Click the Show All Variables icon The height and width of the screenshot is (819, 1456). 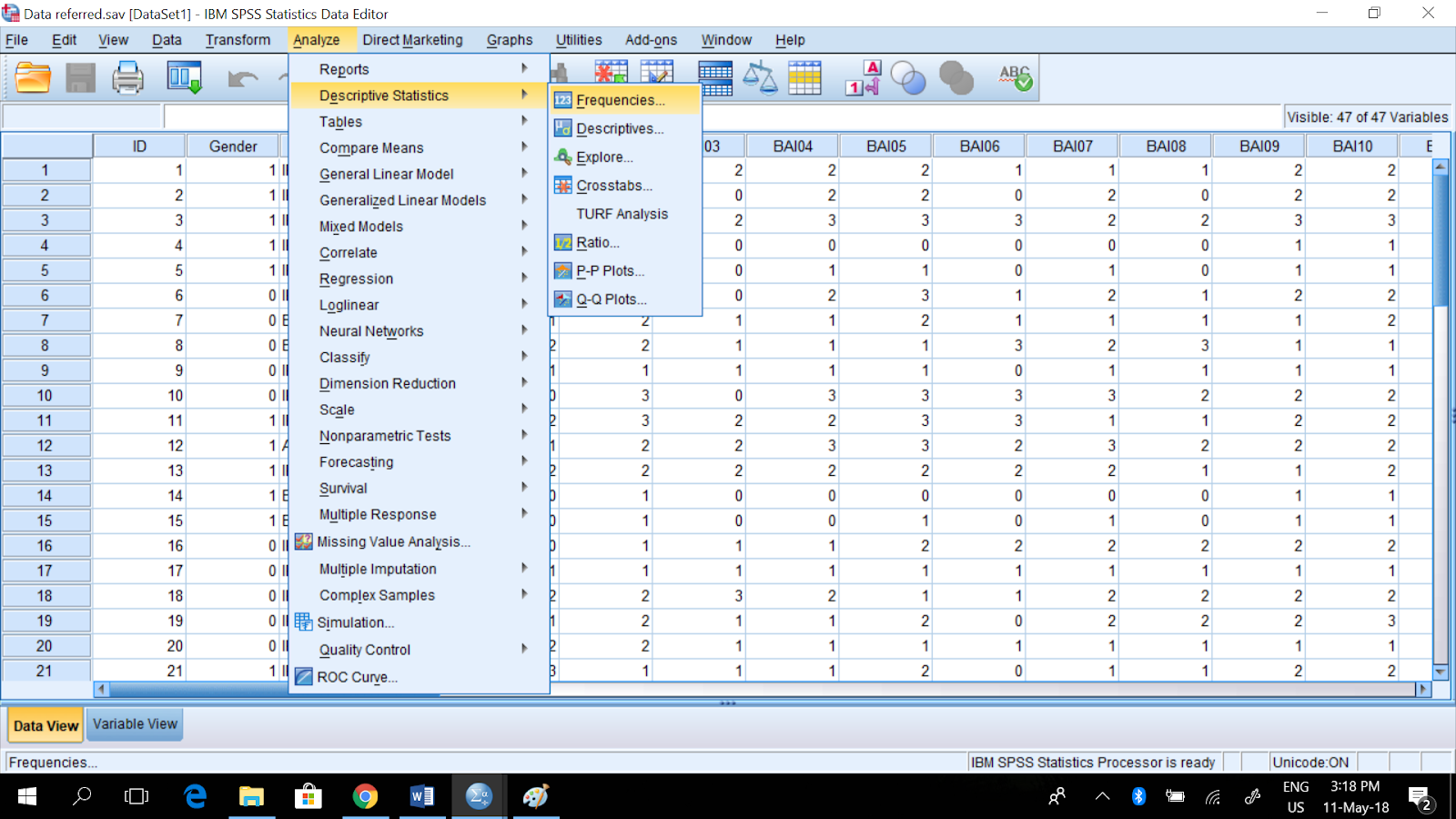tap(955, 78)
